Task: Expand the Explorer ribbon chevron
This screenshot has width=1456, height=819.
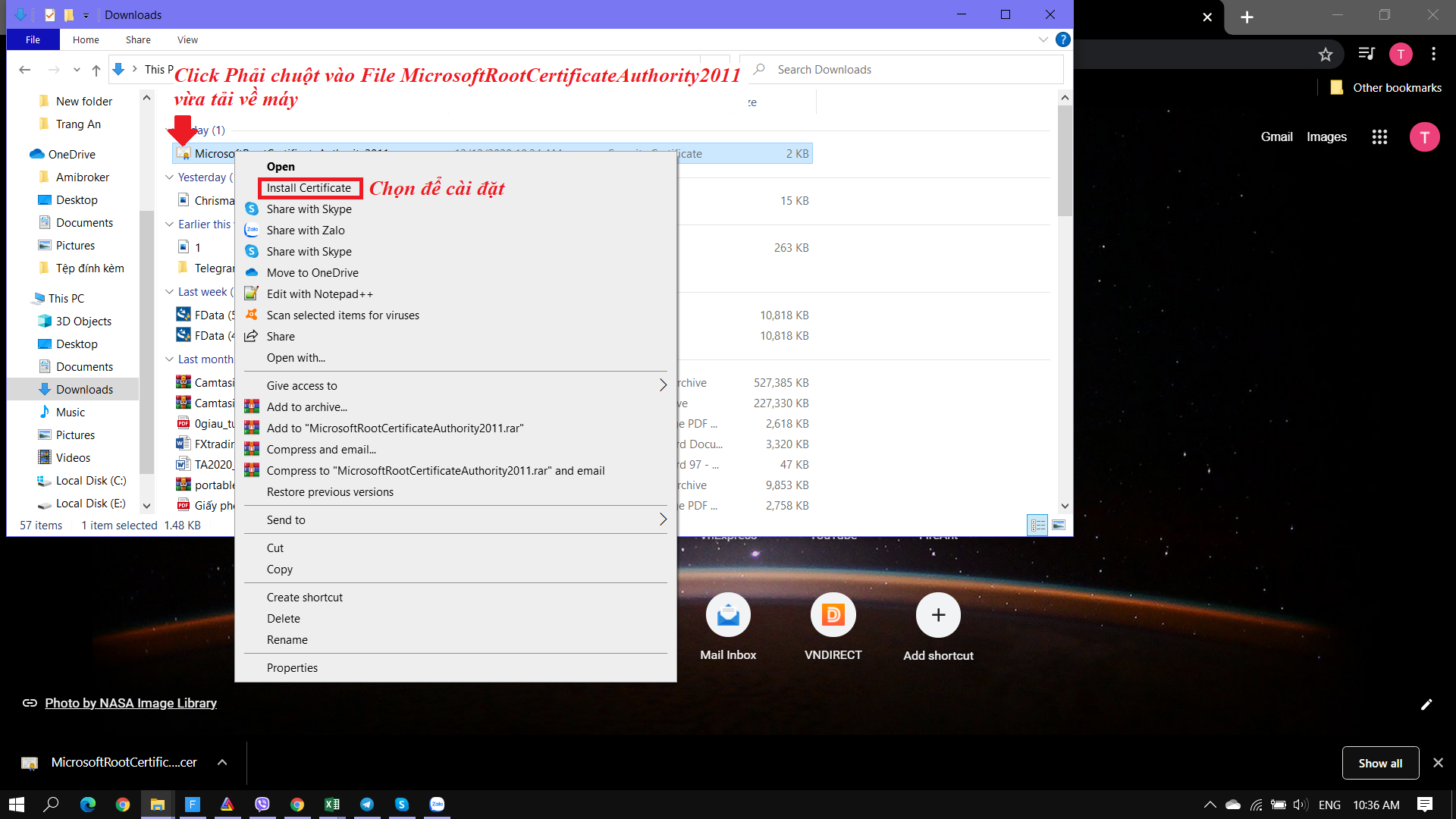Action: point(1043,39)
